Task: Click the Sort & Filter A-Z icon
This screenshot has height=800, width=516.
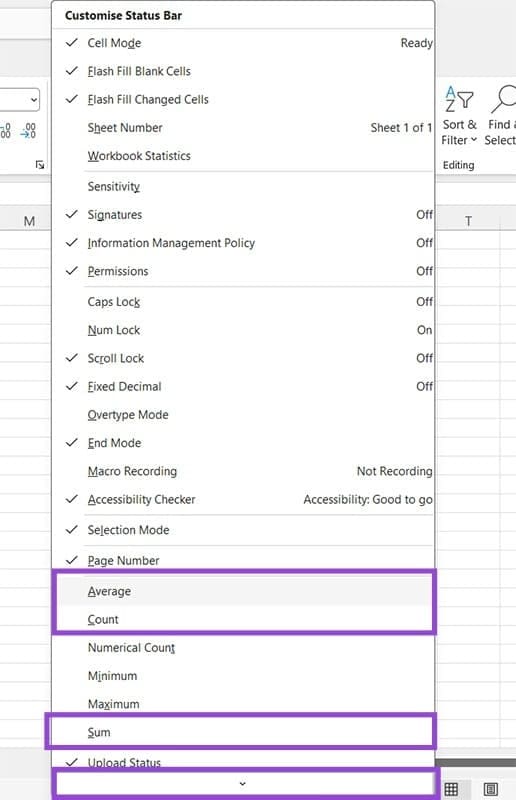Action: coord(459,99)
